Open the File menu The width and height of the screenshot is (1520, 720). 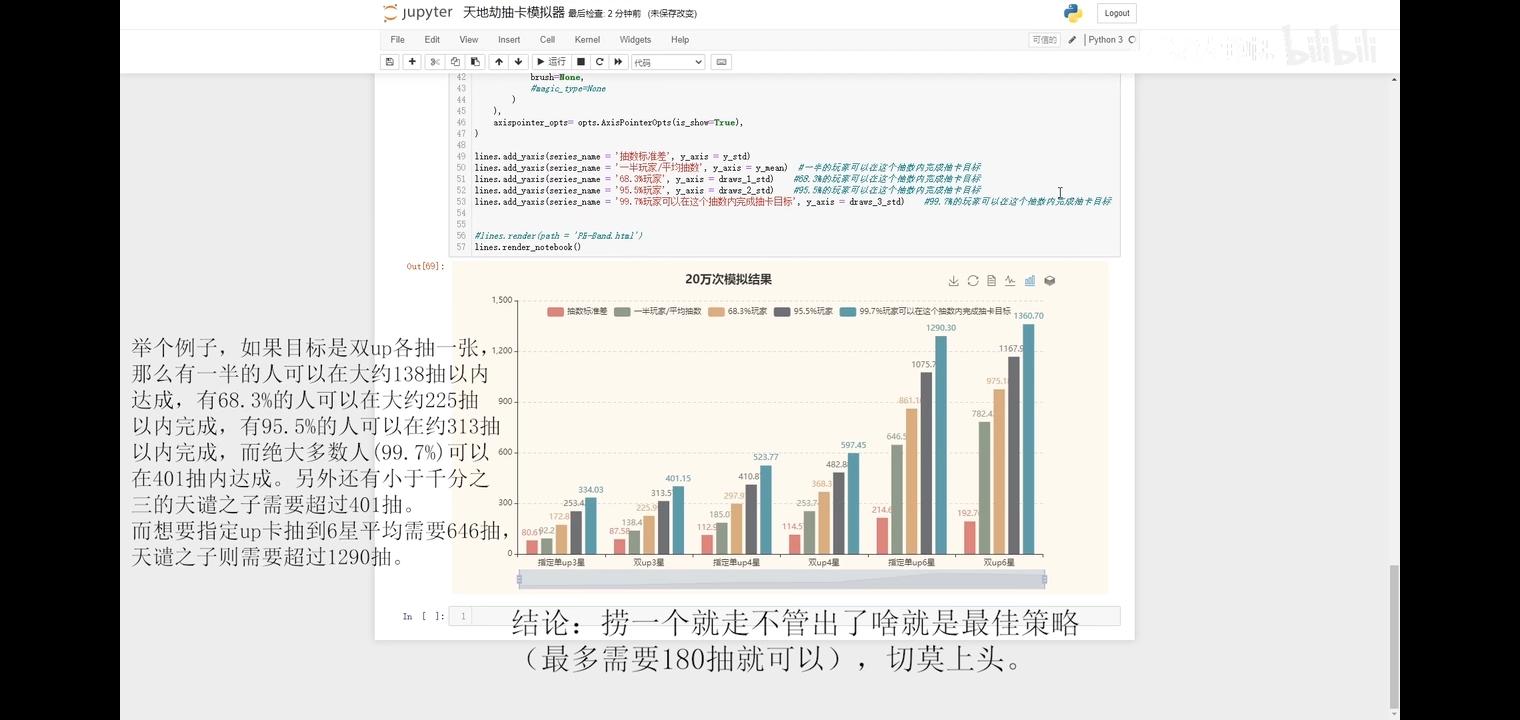pos(398,40)
